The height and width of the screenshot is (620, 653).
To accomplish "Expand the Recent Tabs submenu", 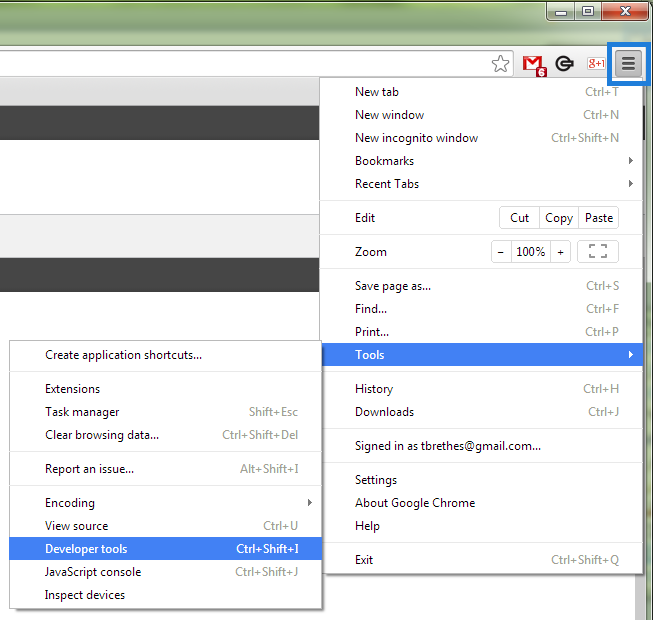I will (481, 184).
